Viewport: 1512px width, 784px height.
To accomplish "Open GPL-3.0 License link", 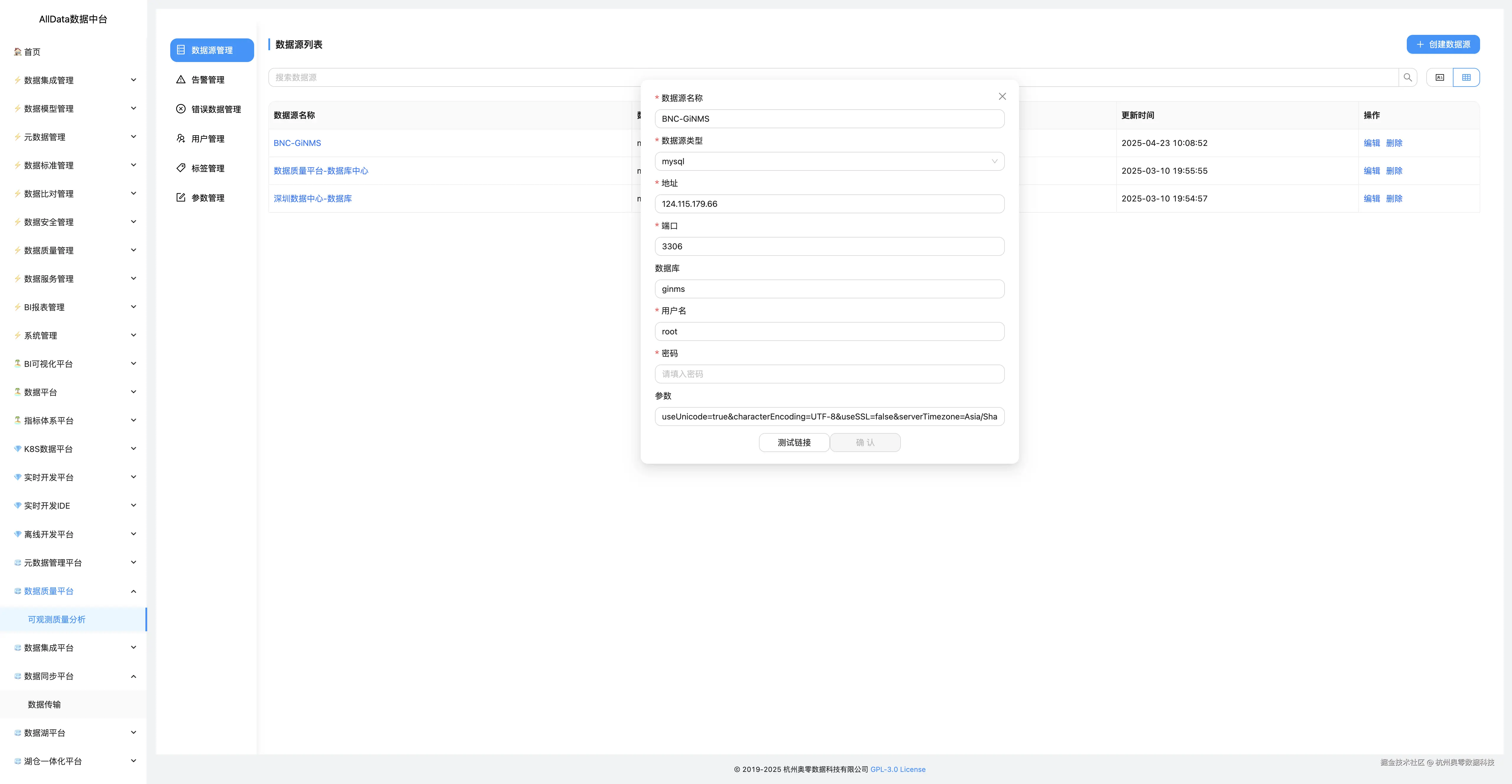I will coord(898,769).
